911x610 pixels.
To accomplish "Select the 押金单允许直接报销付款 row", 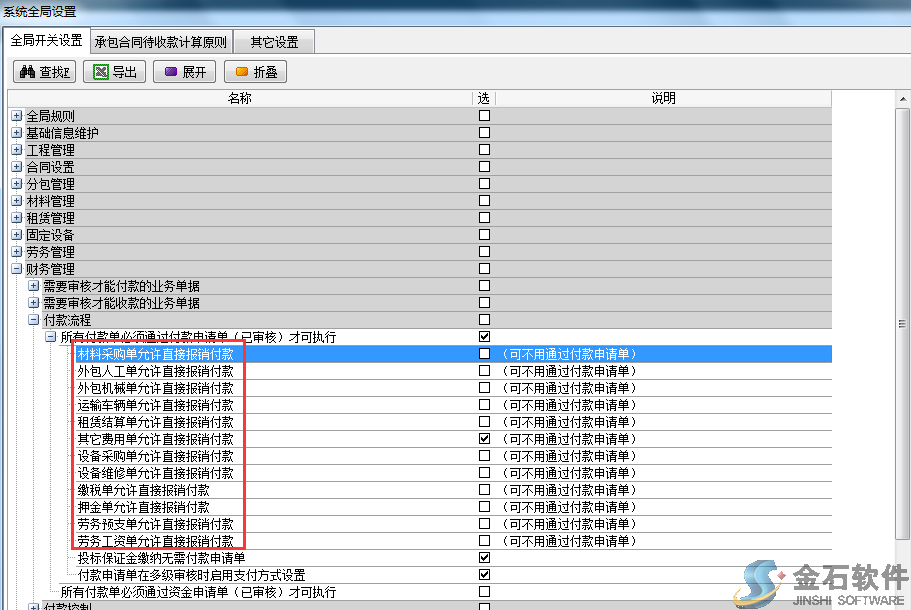I will tap(143, 507).
